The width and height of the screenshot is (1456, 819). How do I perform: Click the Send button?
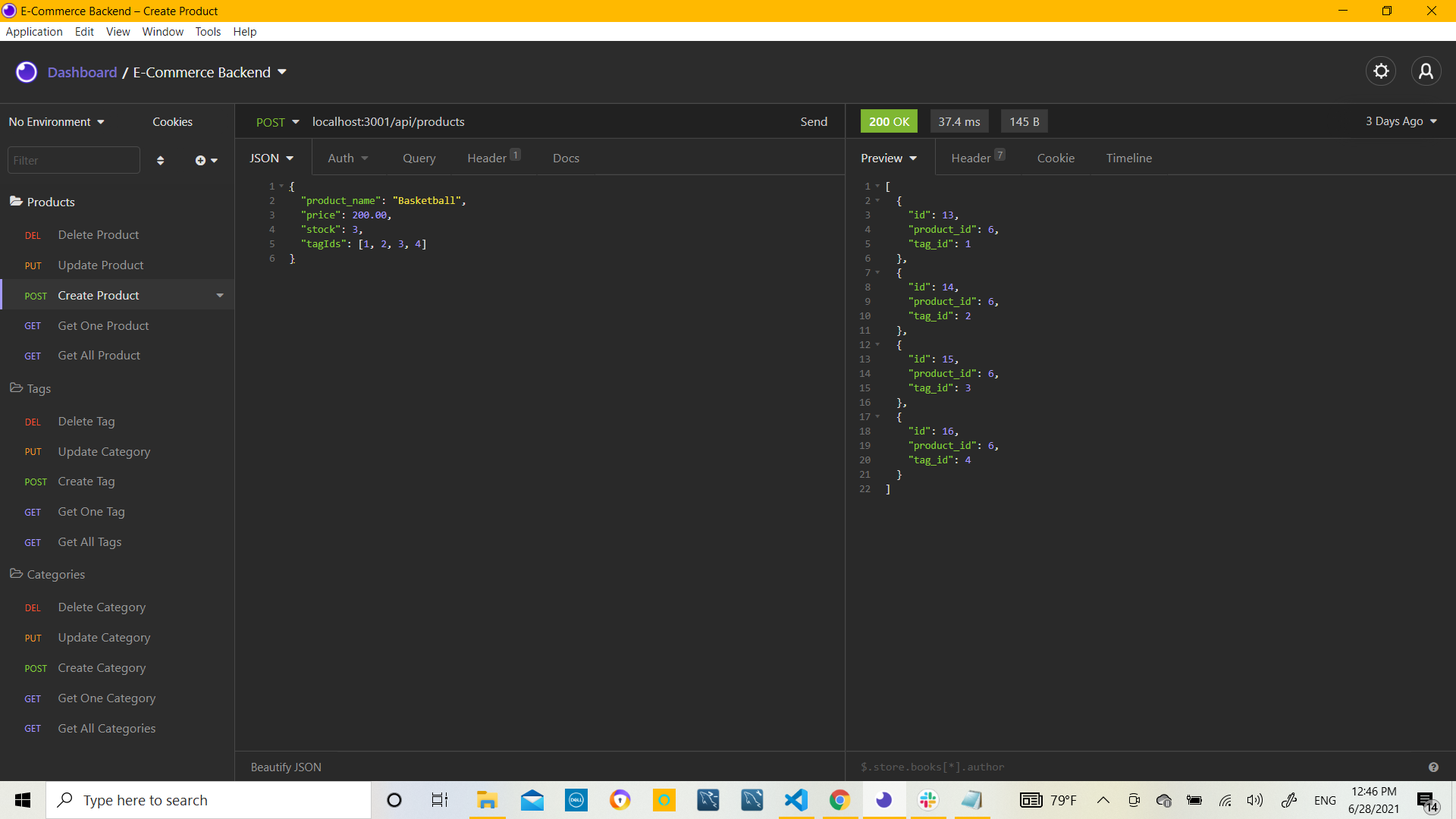pos(813,121)
